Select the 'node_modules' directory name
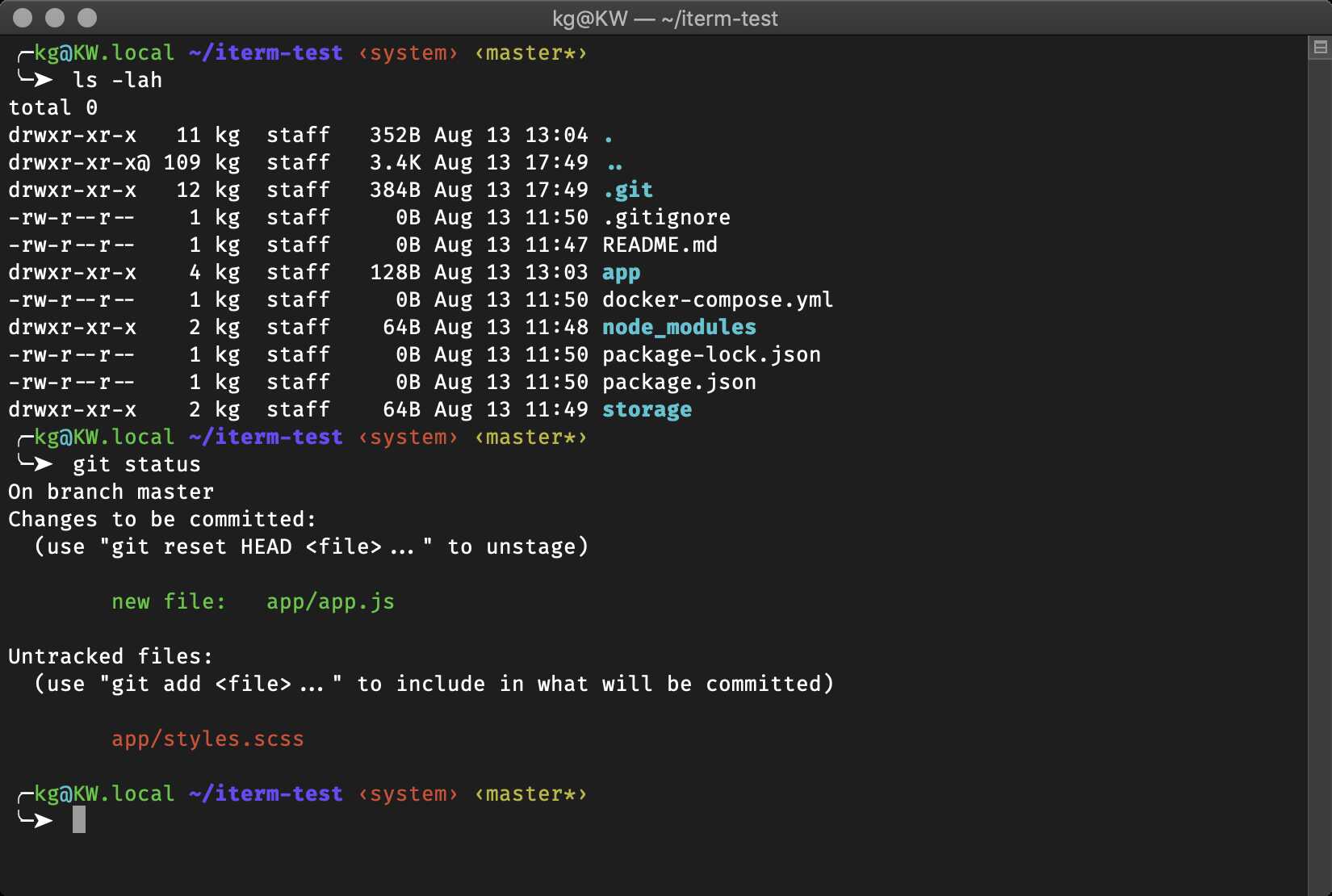Screen dimensions: 1332x896 pos(680,327)
